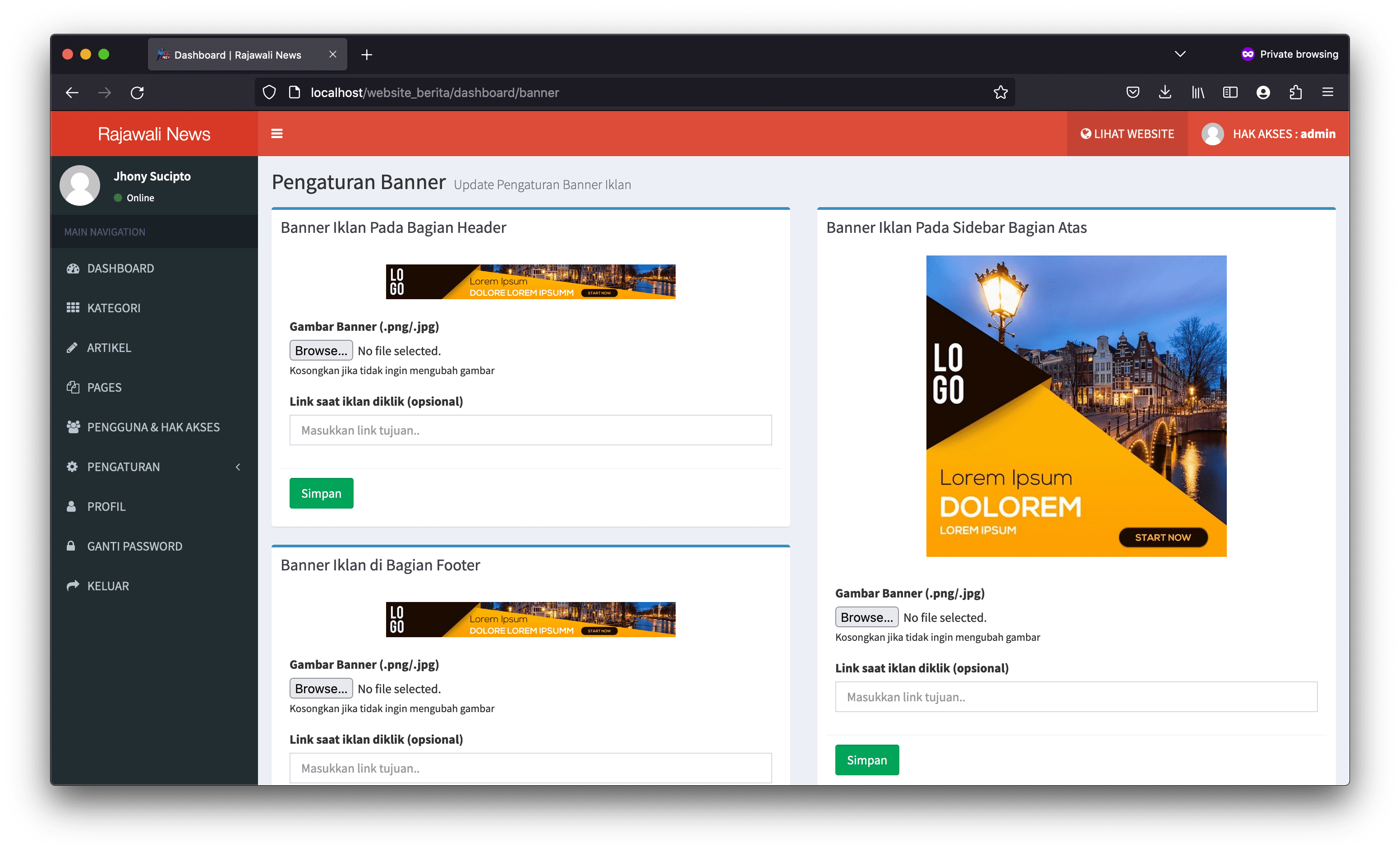Screen dimensions: 1400x852
Task: Click the Ganti Password lock icon
Action: pyautogui.click(x=71, y=546)
